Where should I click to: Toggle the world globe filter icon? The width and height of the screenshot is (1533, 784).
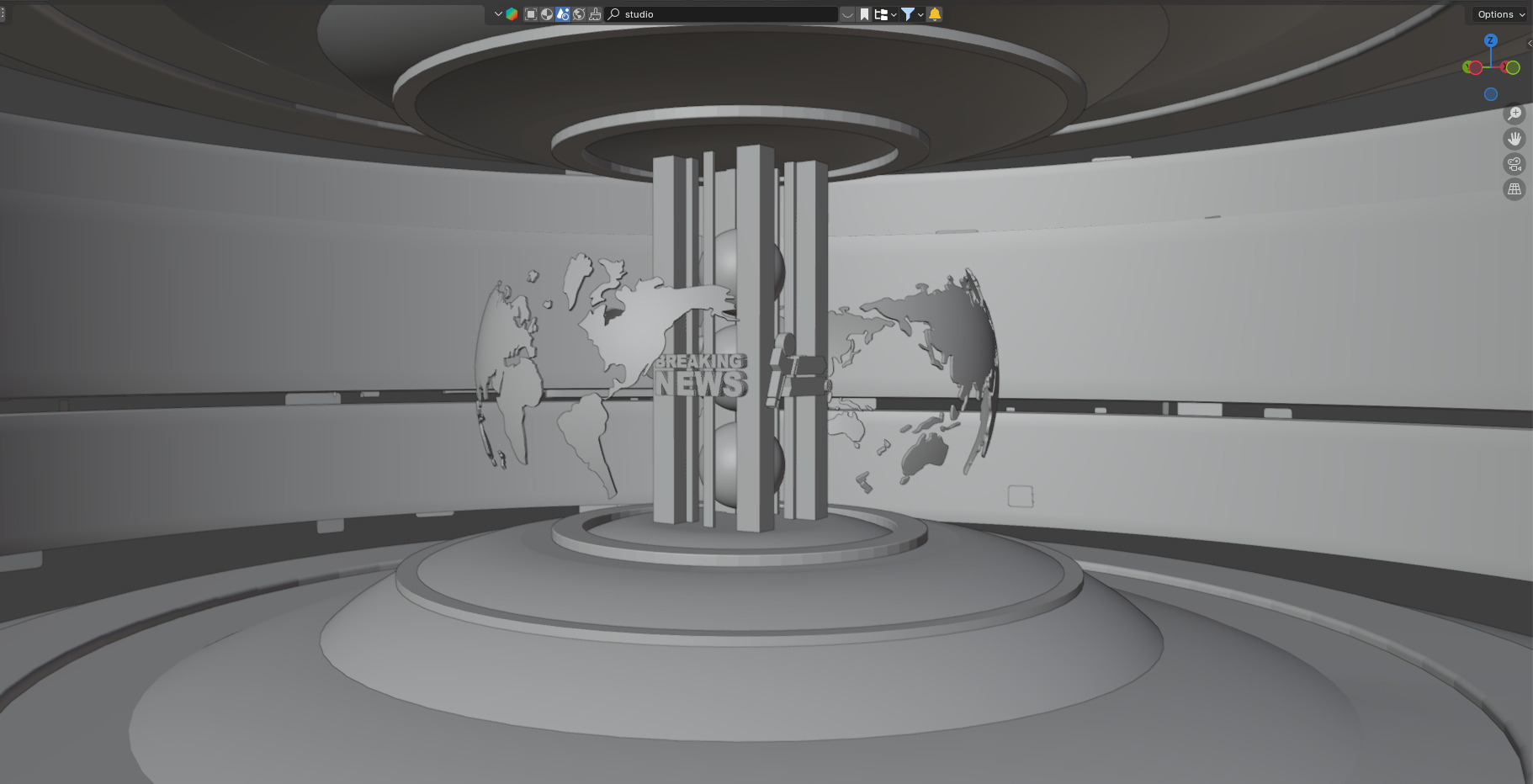click(579, 14)
